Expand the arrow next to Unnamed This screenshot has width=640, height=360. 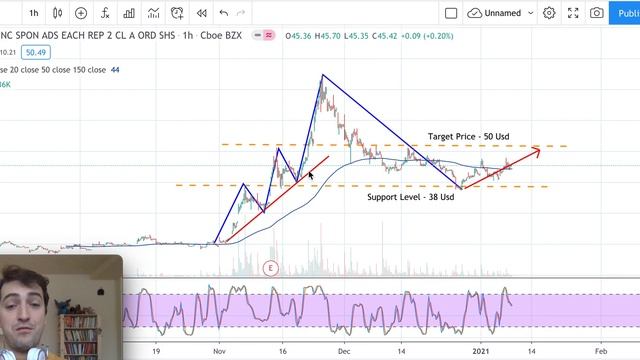coord(531,13)
